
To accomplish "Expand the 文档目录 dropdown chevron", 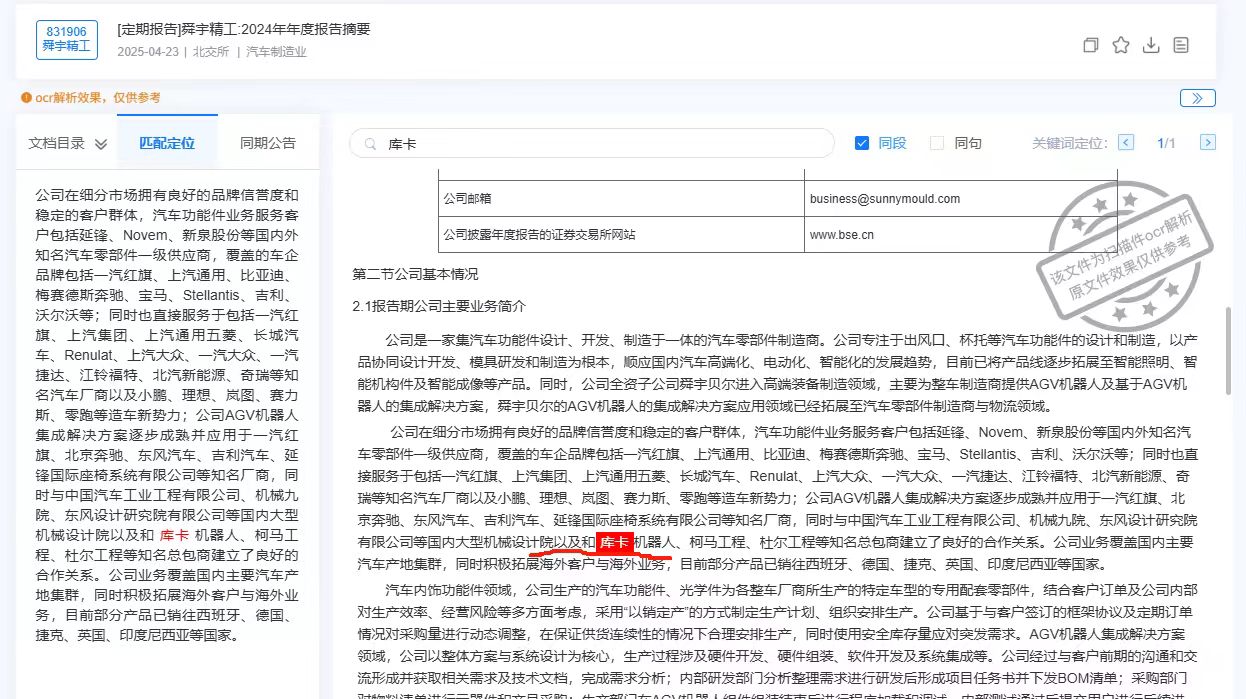I will click(x=100, y=144).
